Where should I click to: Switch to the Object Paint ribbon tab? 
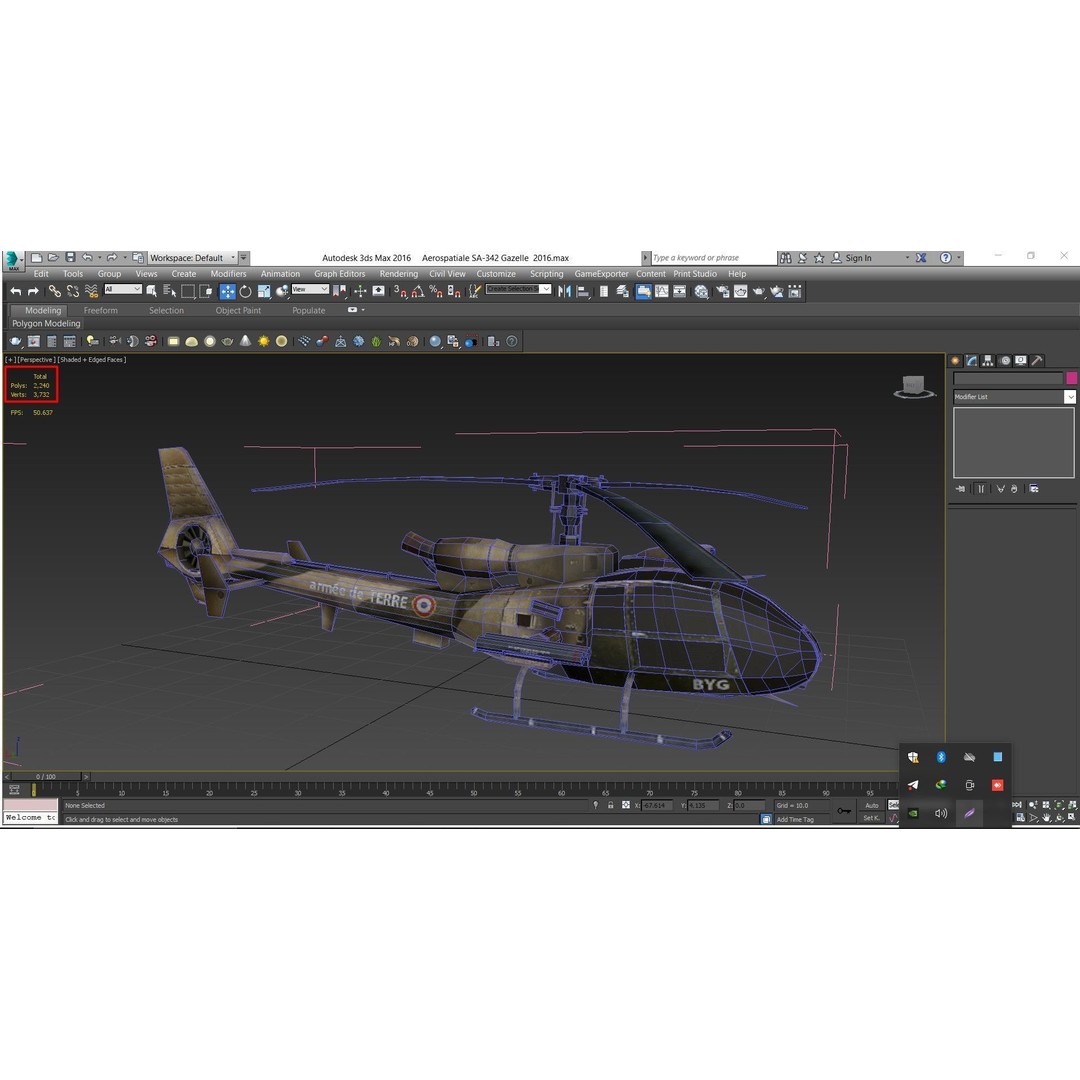[x=238, y=311]
